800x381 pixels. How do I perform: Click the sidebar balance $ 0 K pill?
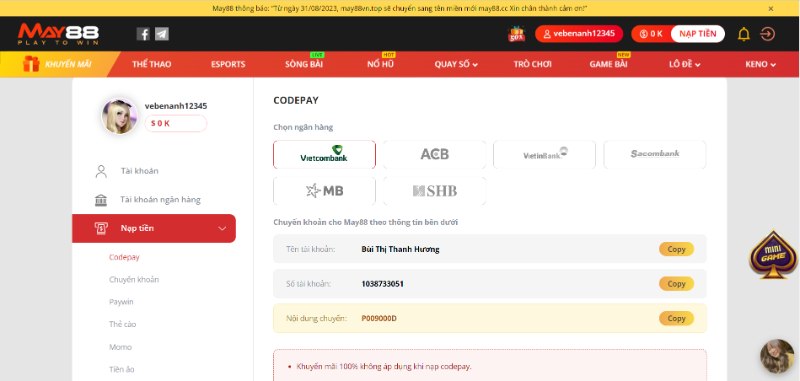tap(176, 123)
